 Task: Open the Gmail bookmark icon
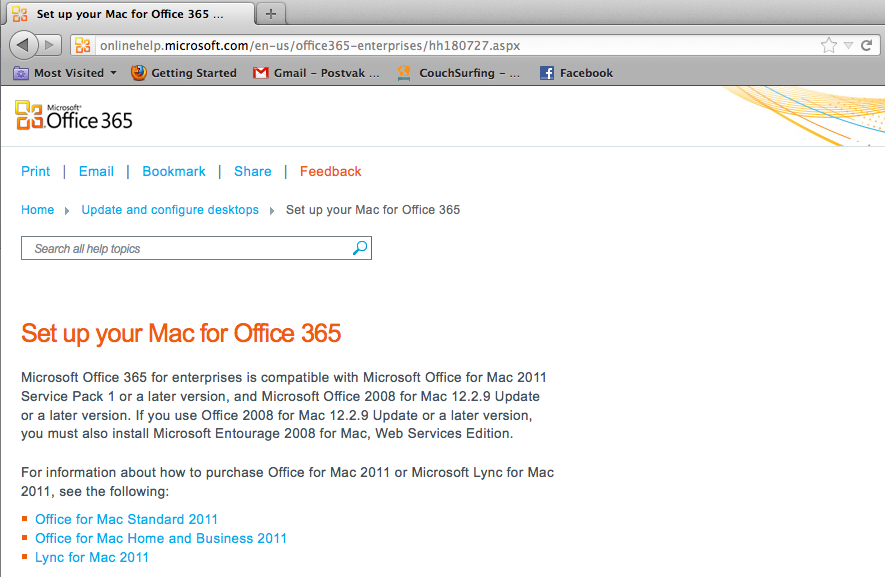(260, 73)
